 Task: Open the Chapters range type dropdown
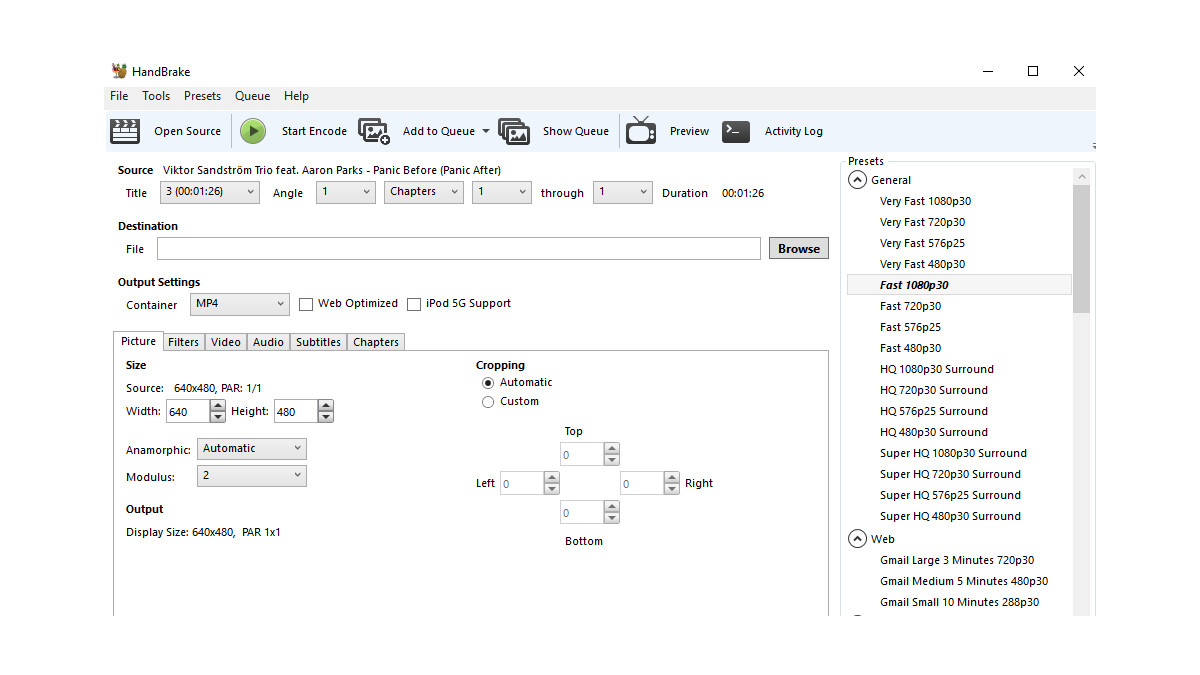[424, 192]
